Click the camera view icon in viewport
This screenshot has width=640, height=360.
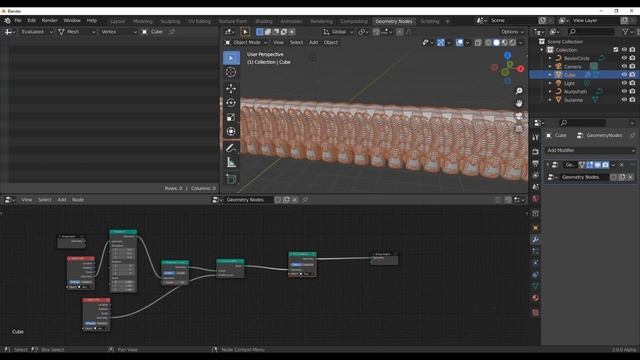(x=519, y=116)
